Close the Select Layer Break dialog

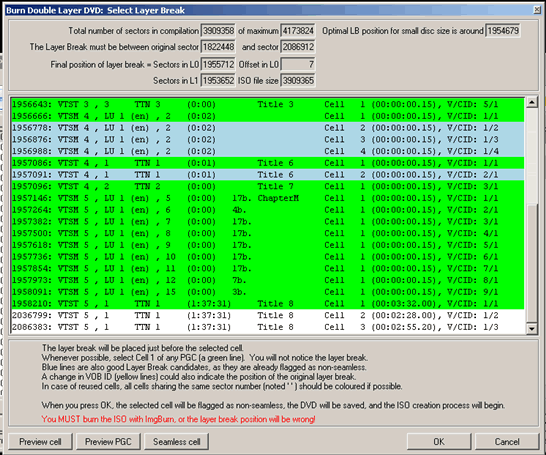pos(537,10)
